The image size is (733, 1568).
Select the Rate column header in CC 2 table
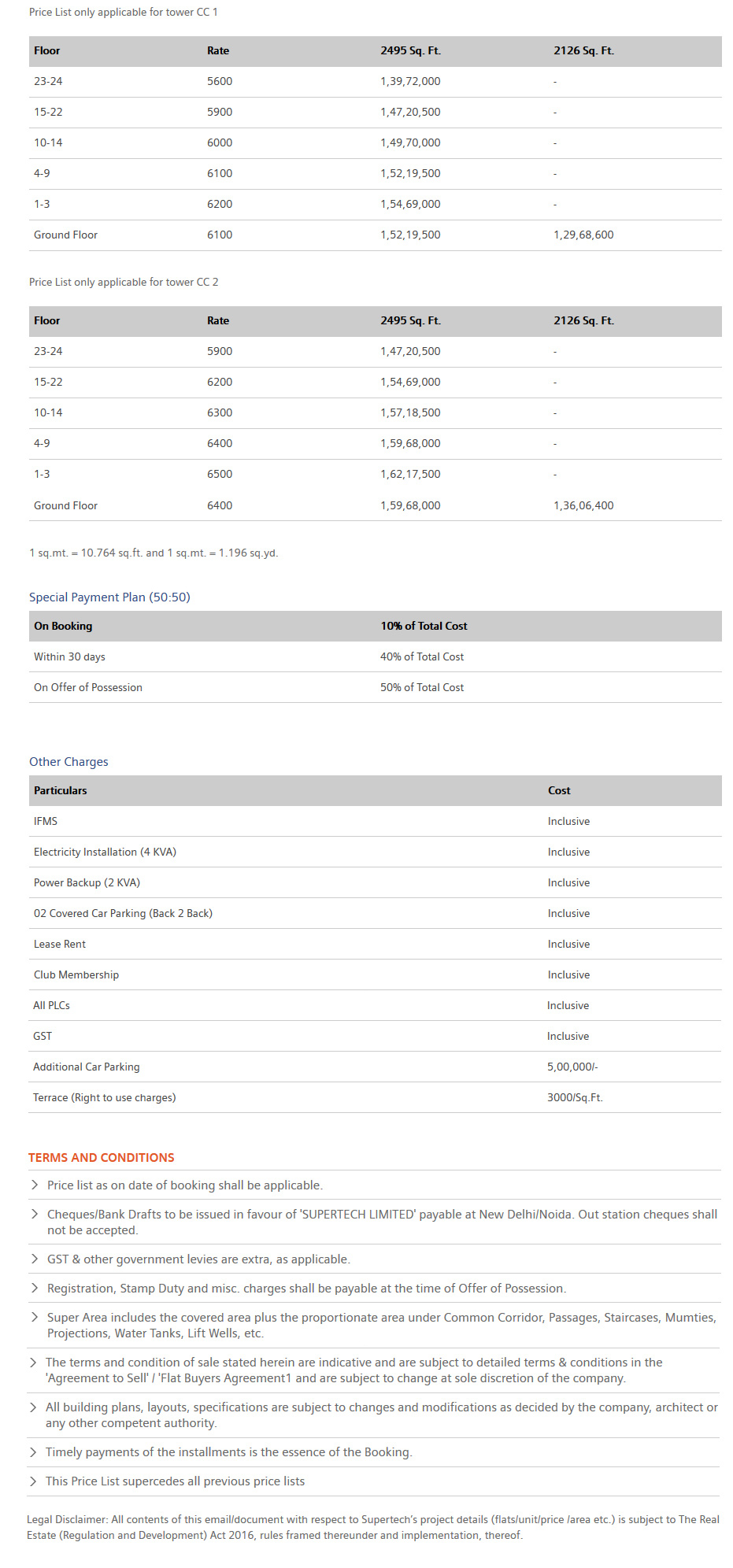click(x=218, y=320)
